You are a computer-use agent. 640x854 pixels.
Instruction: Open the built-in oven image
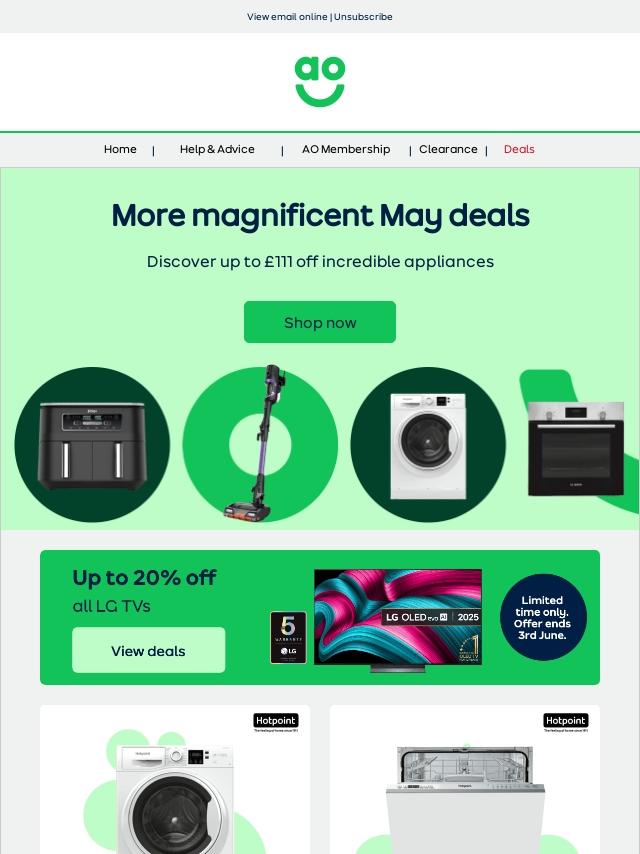[576, 448]
